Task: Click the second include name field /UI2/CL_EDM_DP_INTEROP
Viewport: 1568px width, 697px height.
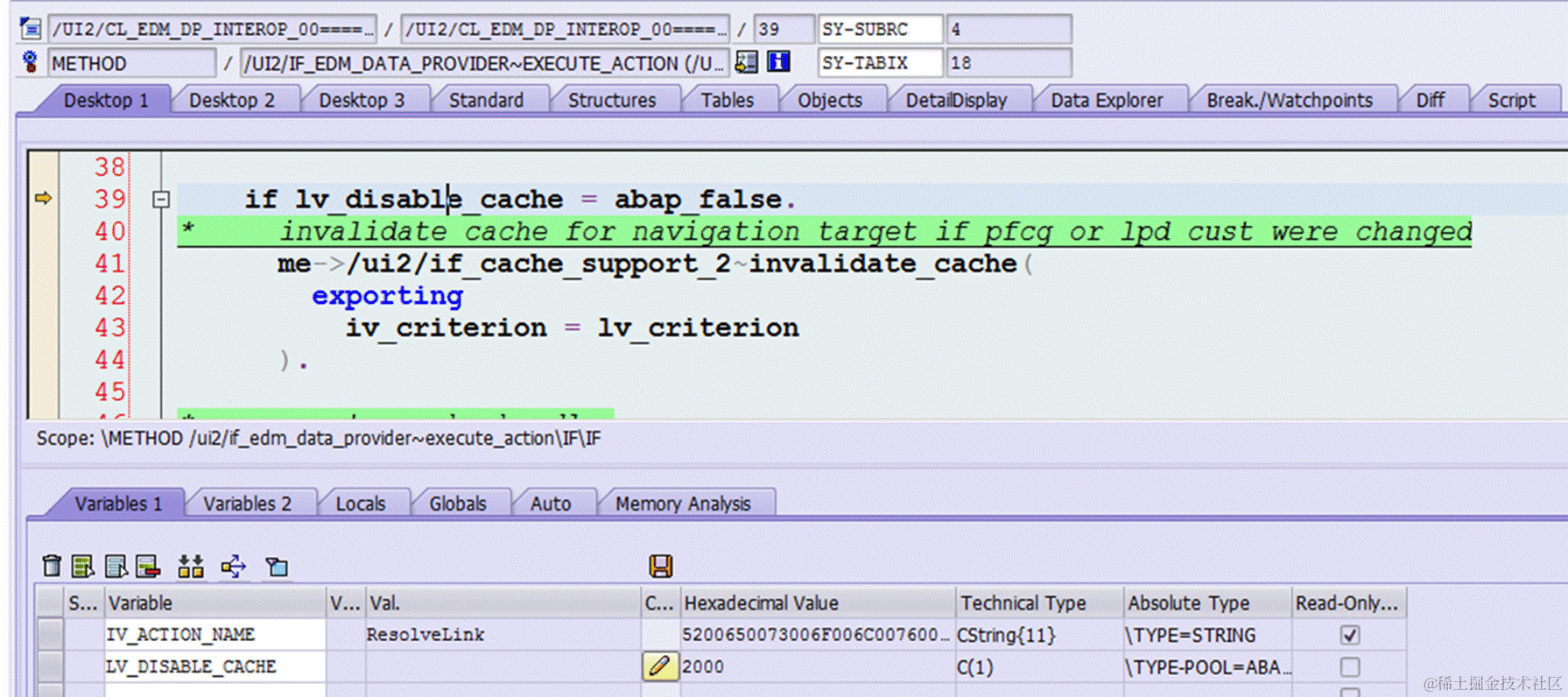Action: pyautogui.click(x=565, y=29)
